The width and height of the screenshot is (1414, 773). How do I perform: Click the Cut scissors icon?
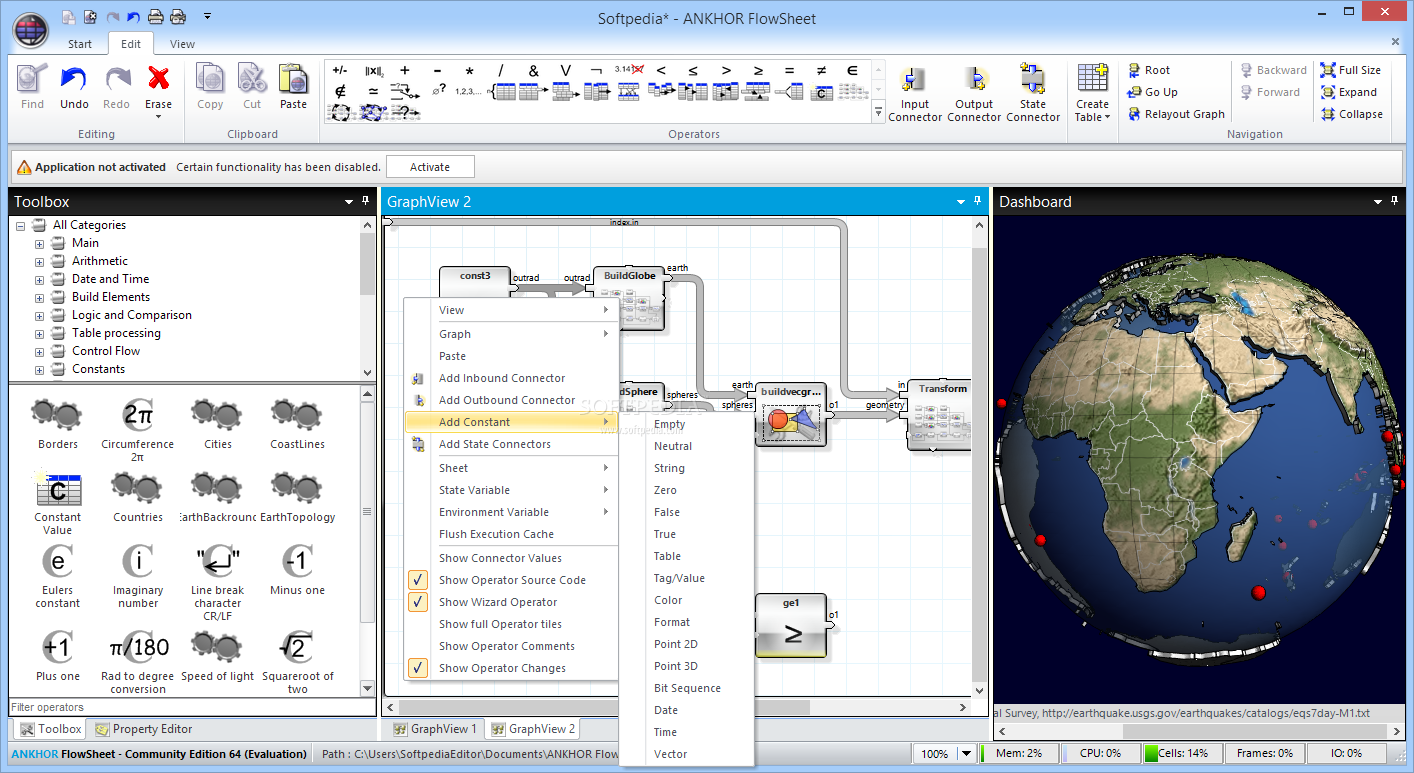coord(252,79)
